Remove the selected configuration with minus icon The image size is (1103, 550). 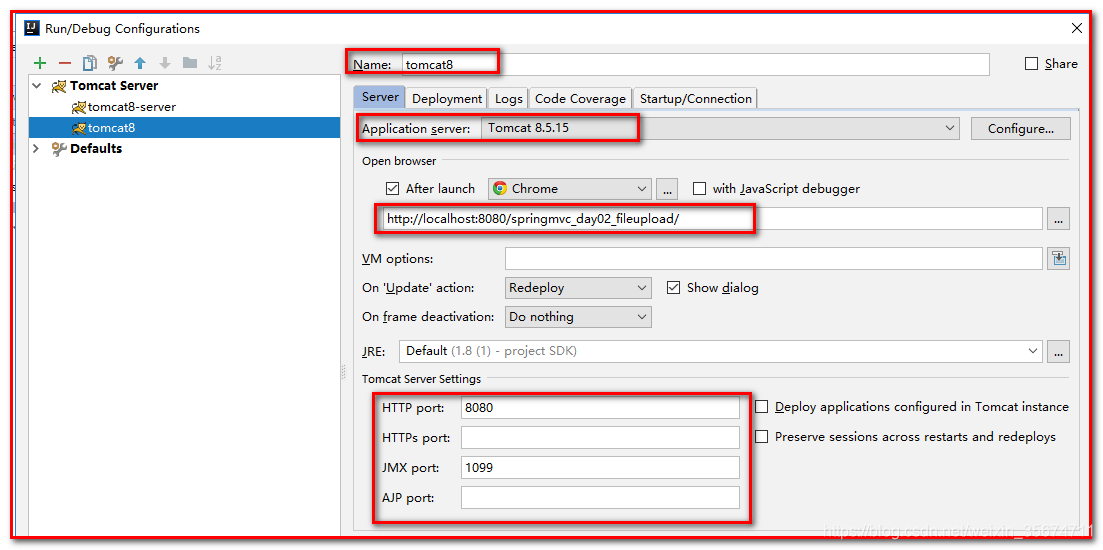(65, 63)
